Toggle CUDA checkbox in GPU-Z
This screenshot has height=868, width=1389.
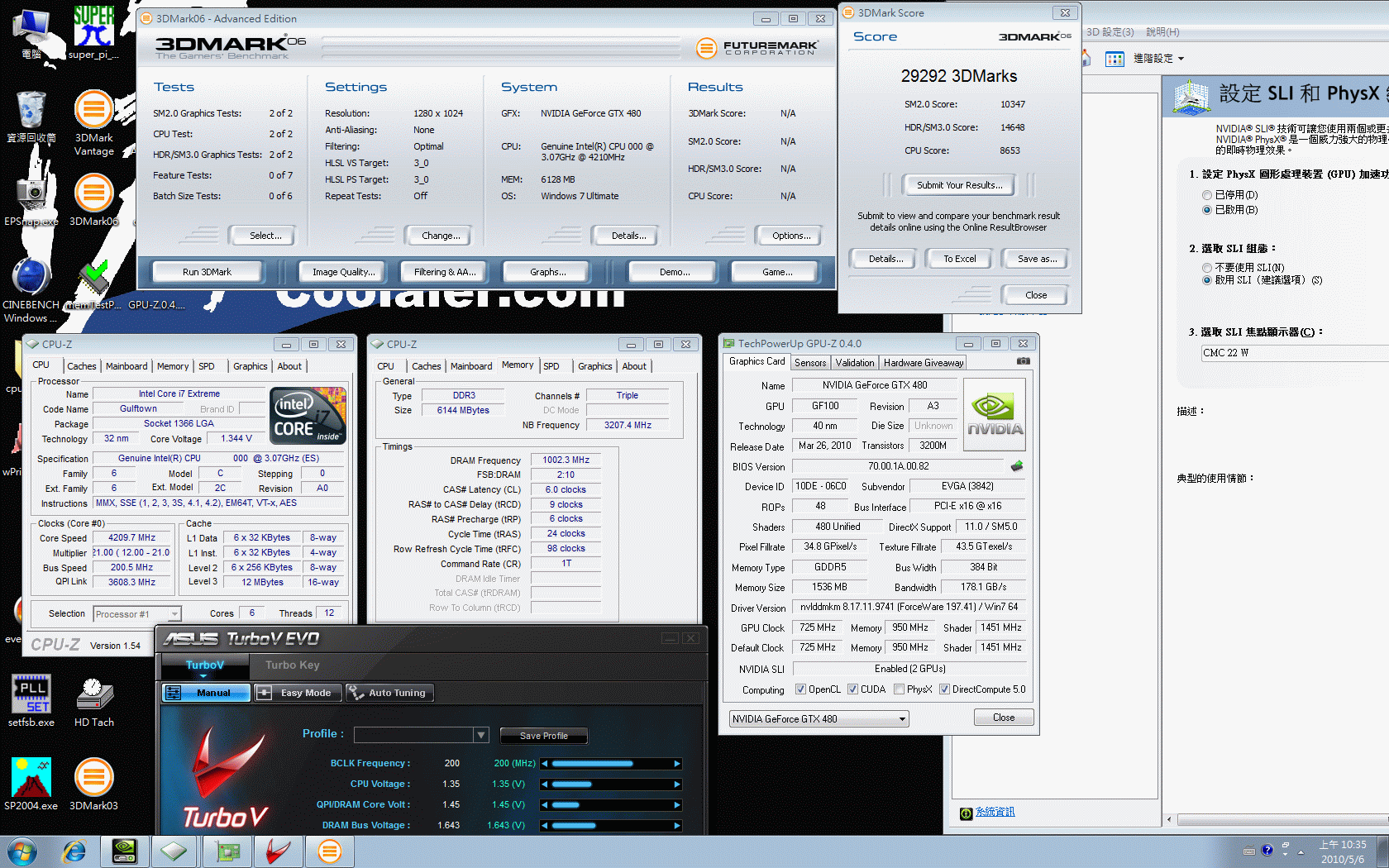pos(852,689)
